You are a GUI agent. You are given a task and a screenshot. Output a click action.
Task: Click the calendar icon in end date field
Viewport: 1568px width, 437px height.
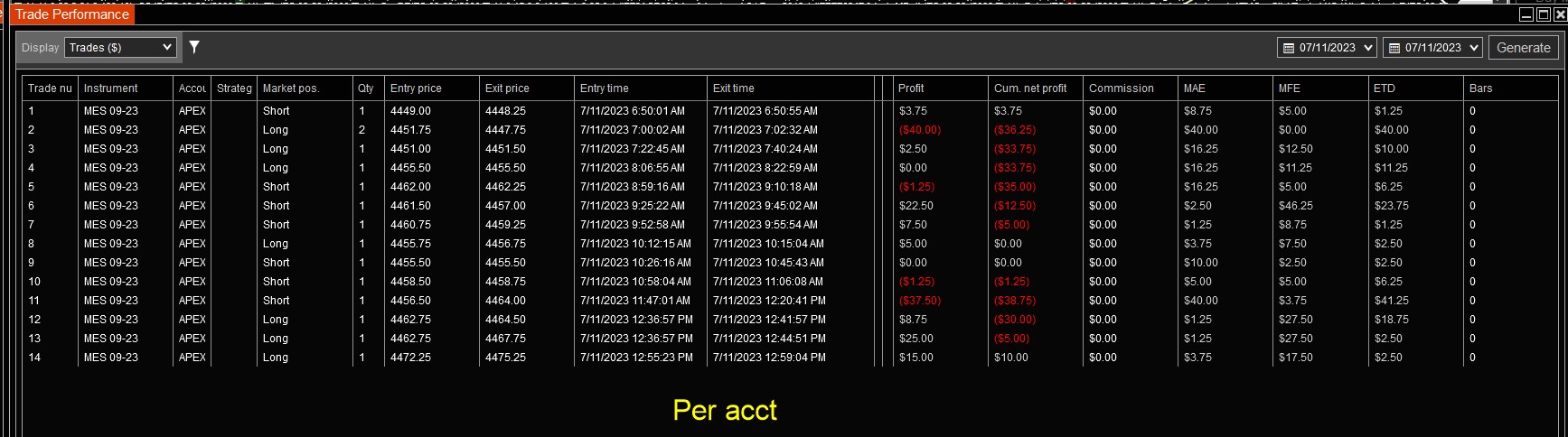click(1394, 48)
